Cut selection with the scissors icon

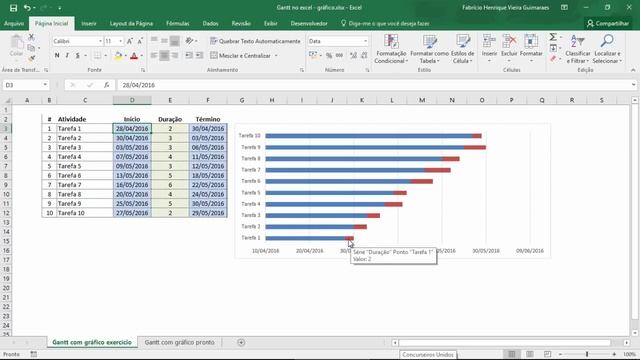pyautogui.click(x=31, y=37)
